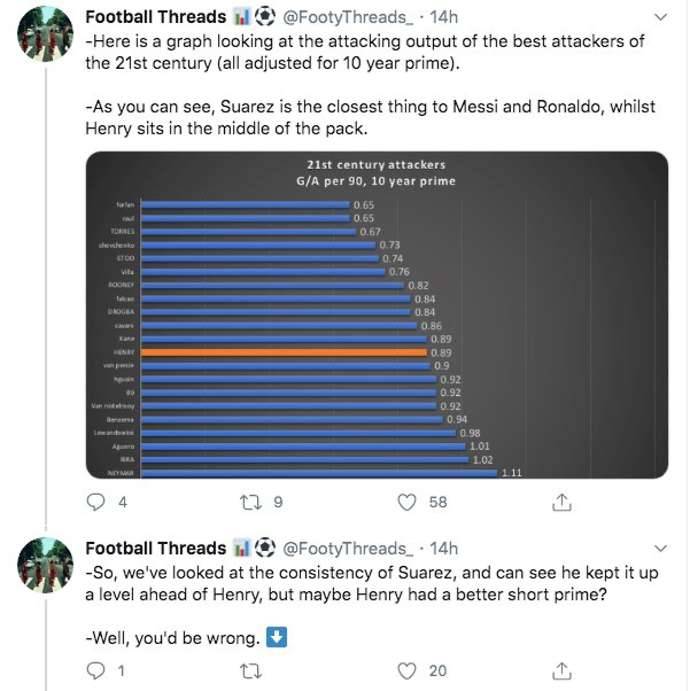Retweet the 21st century attackers tweet
690x691 pixels.
pyautogui.click(x=253, y=502)
